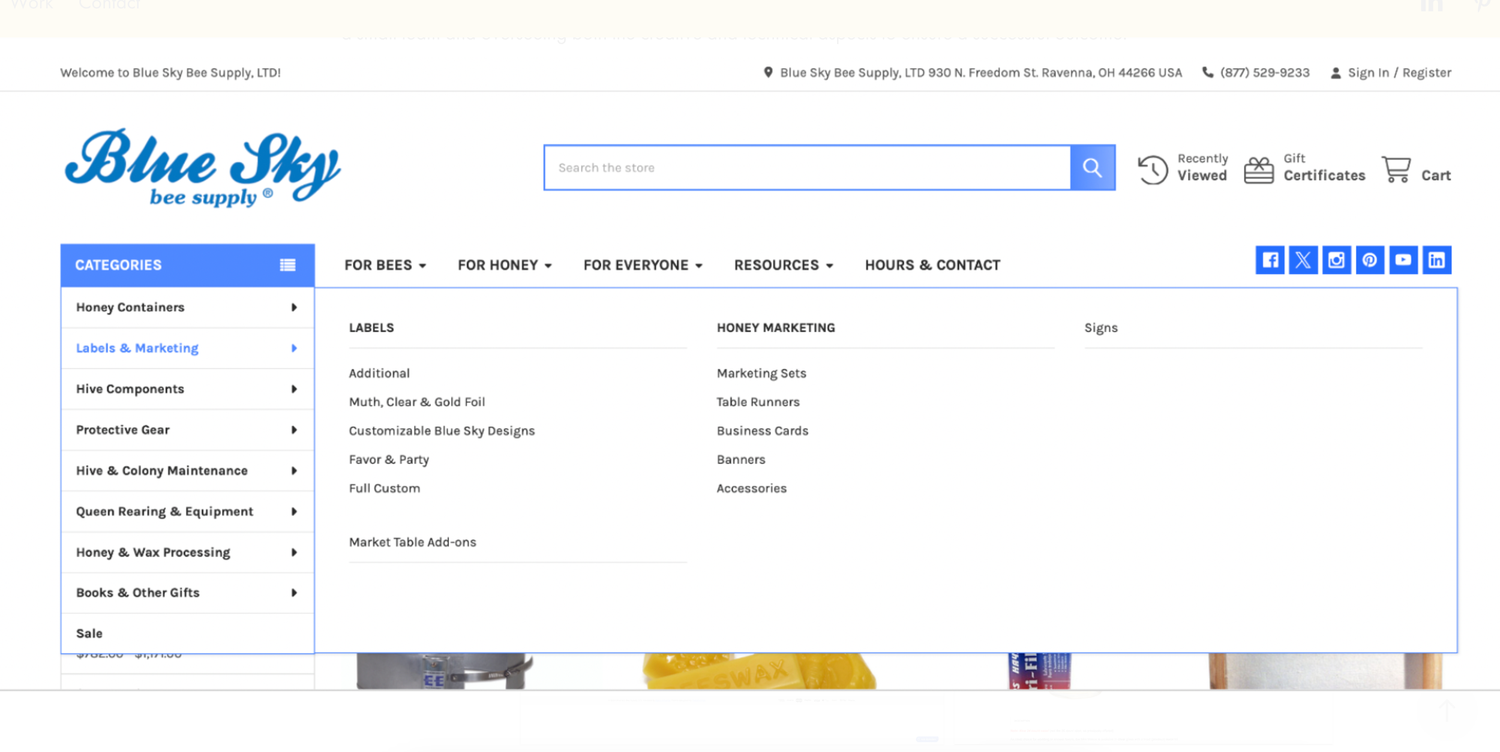Open the Signs link

(x=1101, y=328)
